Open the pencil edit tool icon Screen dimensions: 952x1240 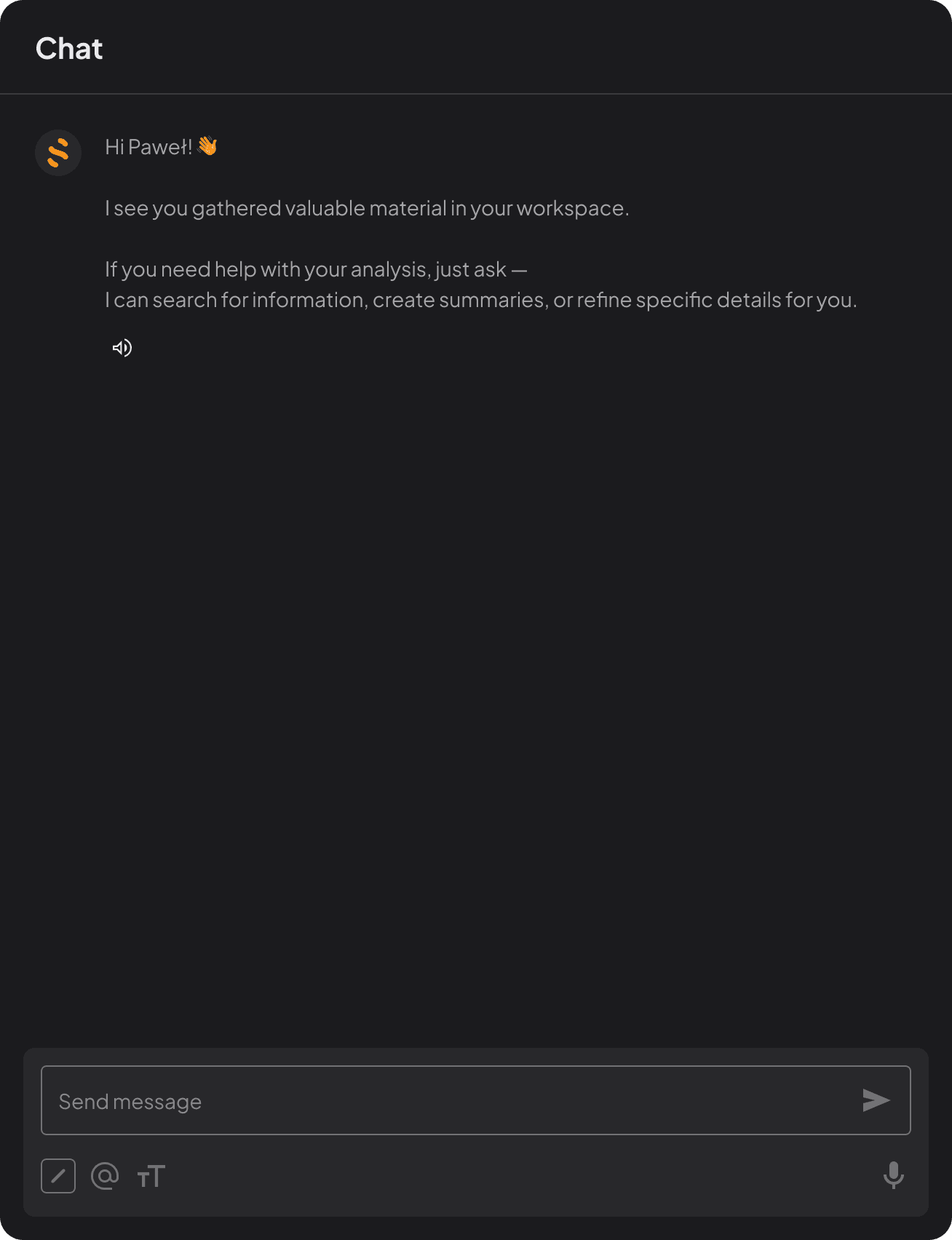pos(58,1176)
